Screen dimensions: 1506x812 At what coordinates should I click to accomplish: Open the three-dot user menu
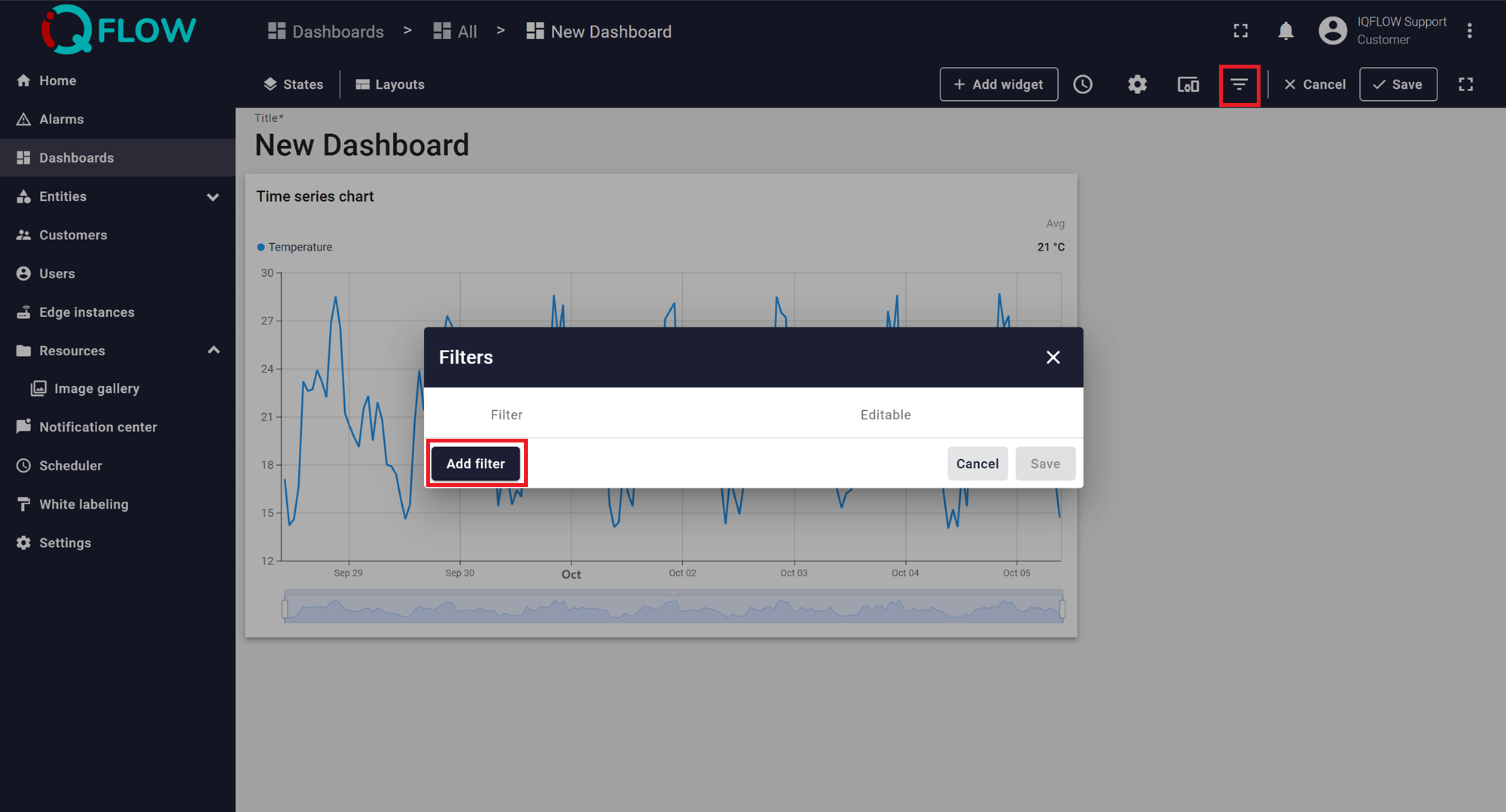pyautogui.click(x=1469, y=31)
